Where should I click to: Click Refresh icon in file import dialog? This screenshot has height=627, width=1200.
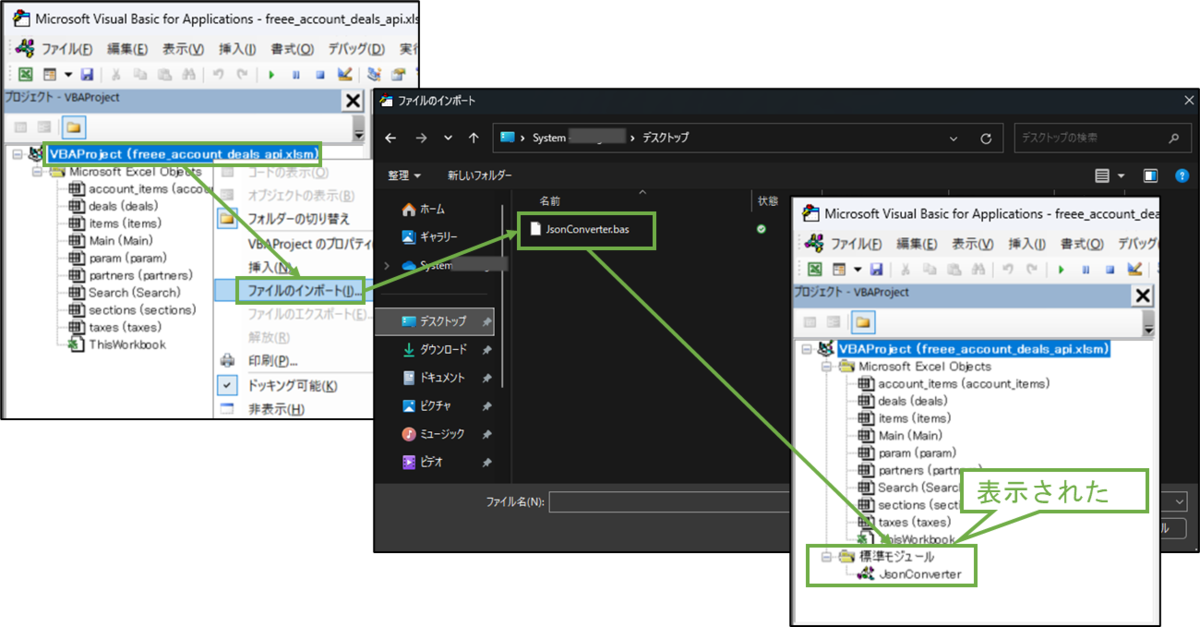click(x=986, y=138)
